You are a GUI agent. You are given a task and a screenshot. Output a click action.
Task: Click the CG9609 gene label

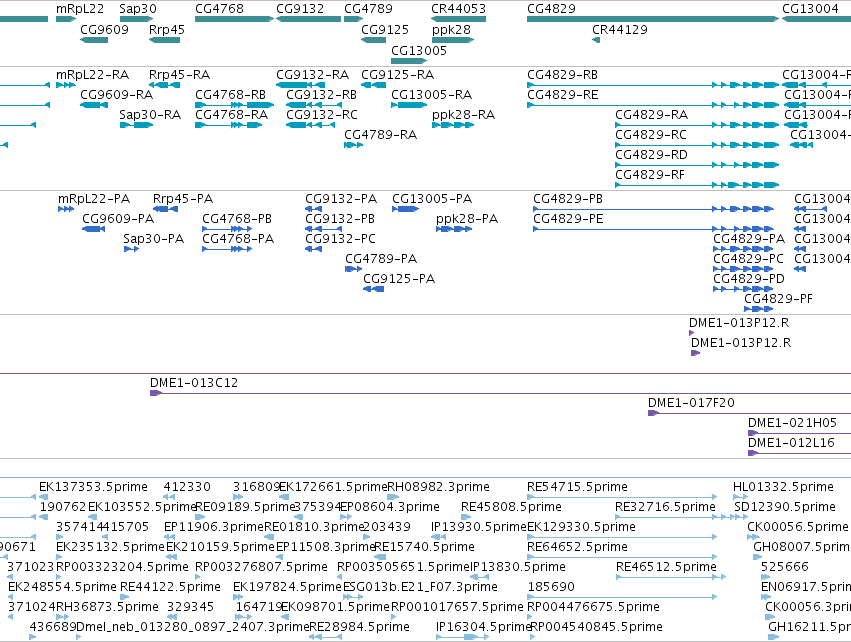[104, 29]
